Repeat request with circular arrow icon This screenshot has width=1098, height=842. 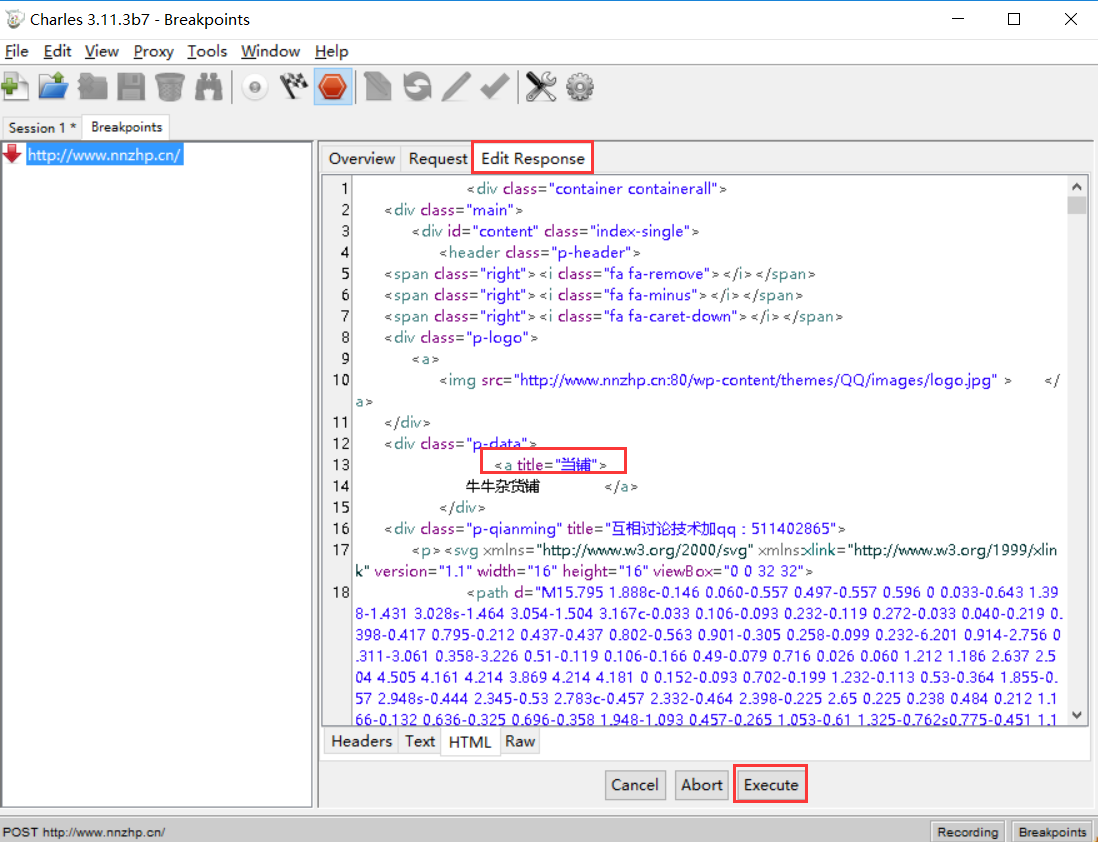[x=417, y=87]
